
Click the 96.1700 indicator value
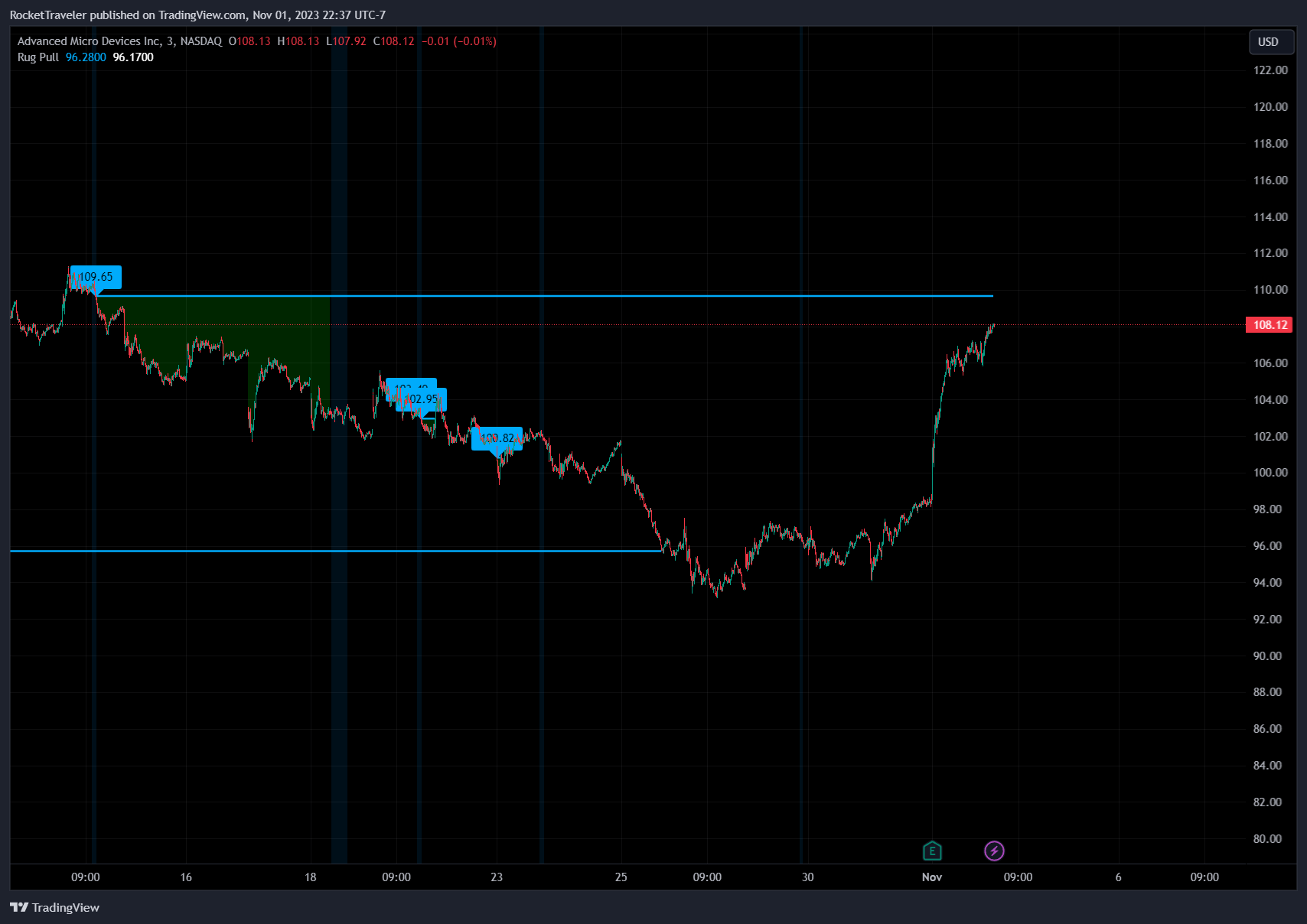pos(133,57)
